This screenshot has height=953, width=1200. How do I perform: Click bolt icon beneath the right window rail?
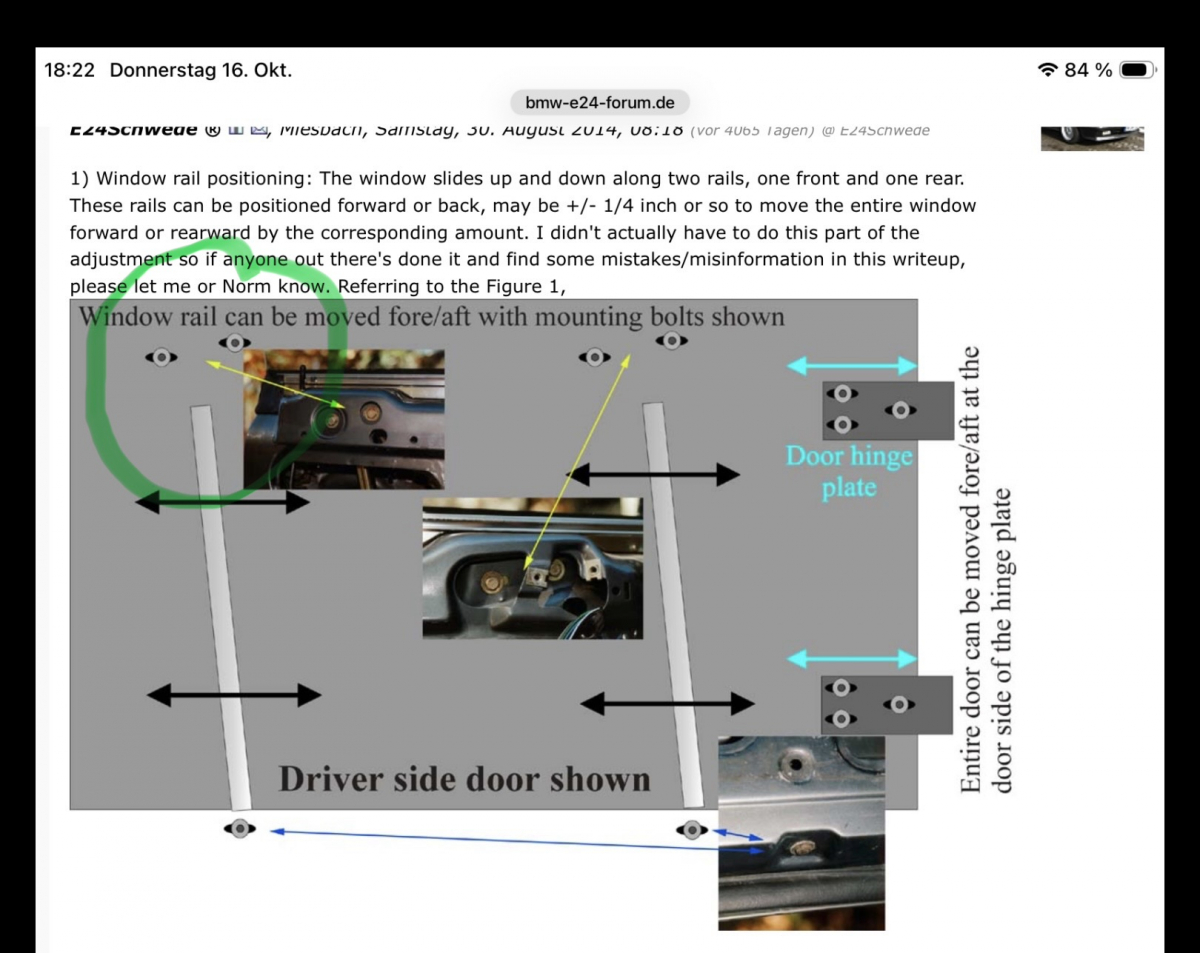pyautogui.click(x=691, y=829)
